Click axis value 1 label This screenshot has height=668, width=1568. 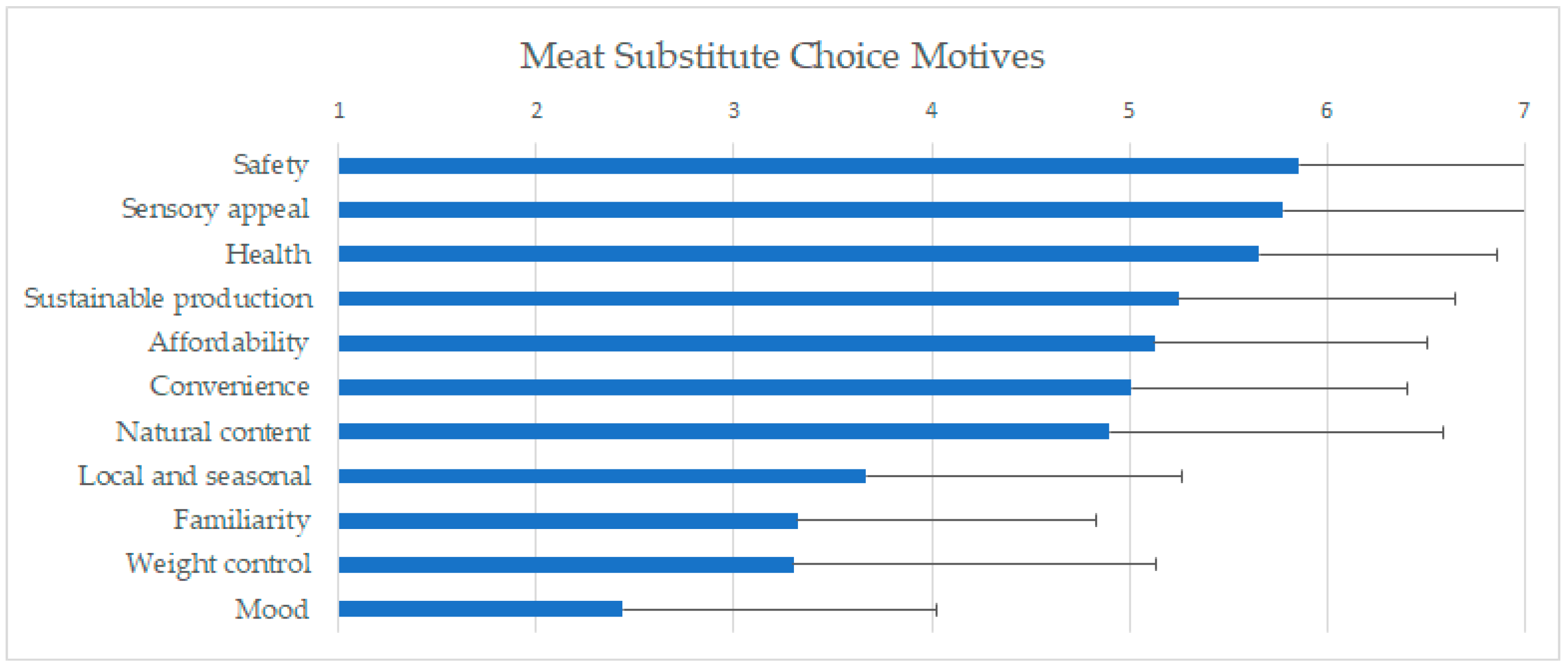[x=339, y=110]
